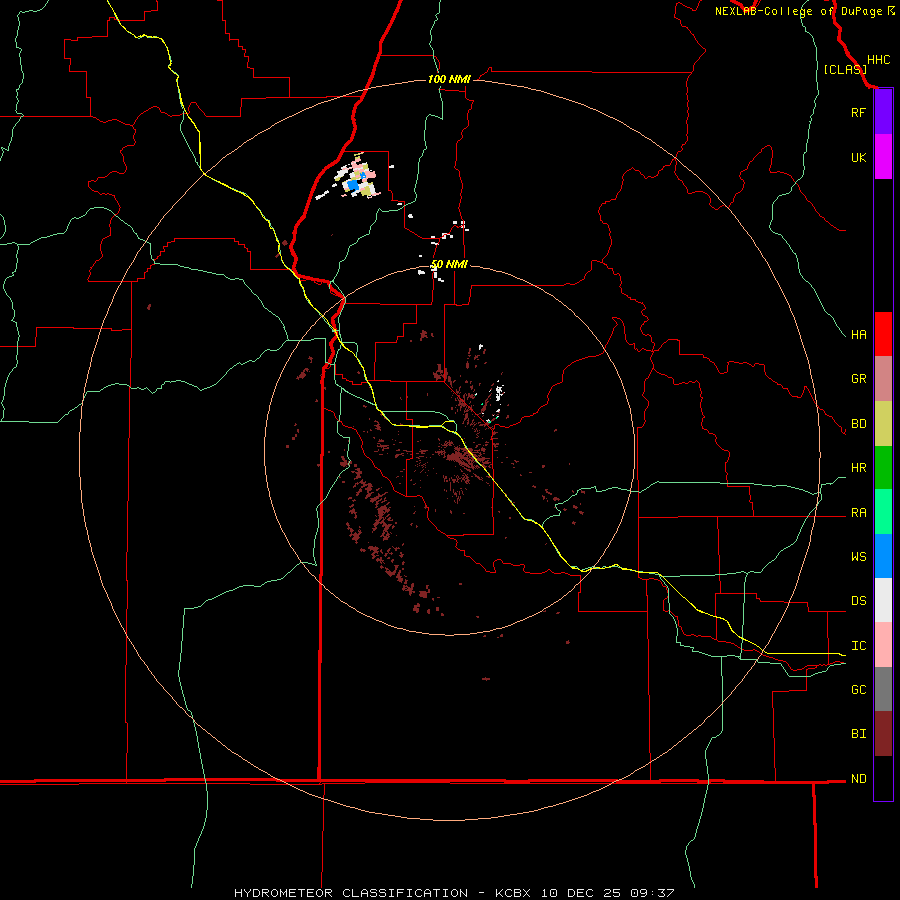
Task: Click the BD legend label
Action: tap(858, 424)
